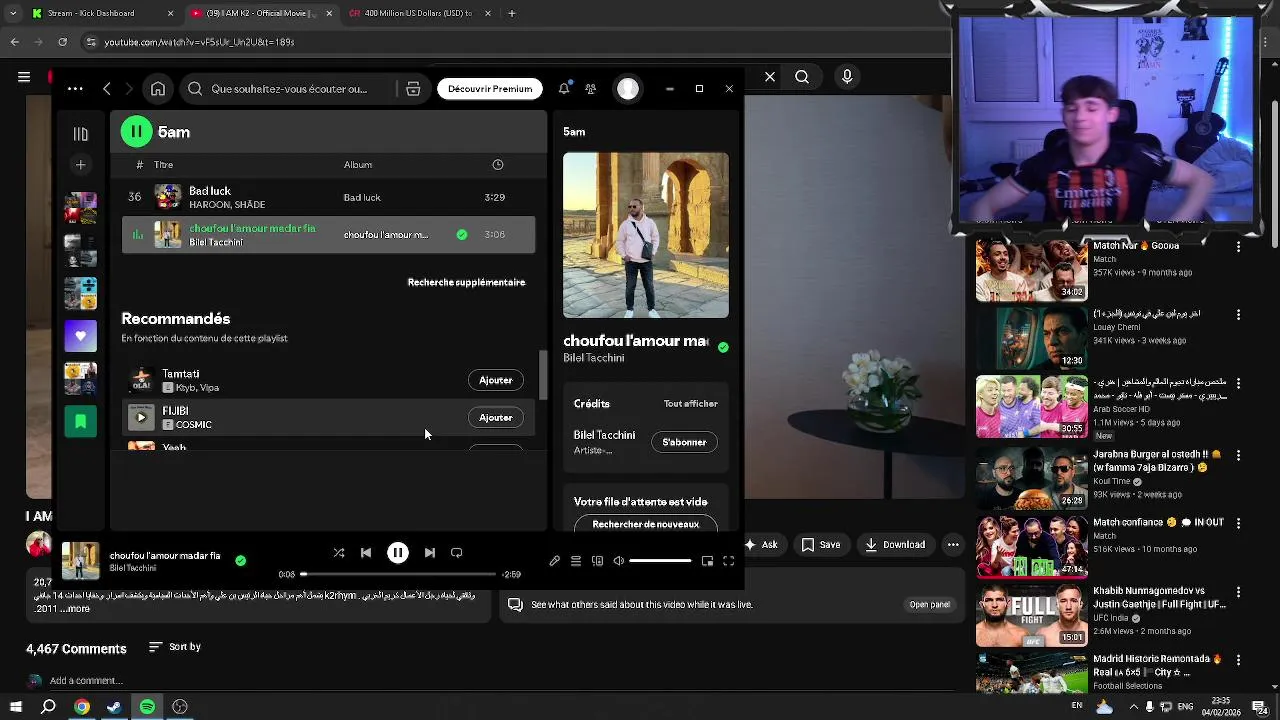
Task: Mute Spotify volume via speaker icon
Action: click(619, 561)
